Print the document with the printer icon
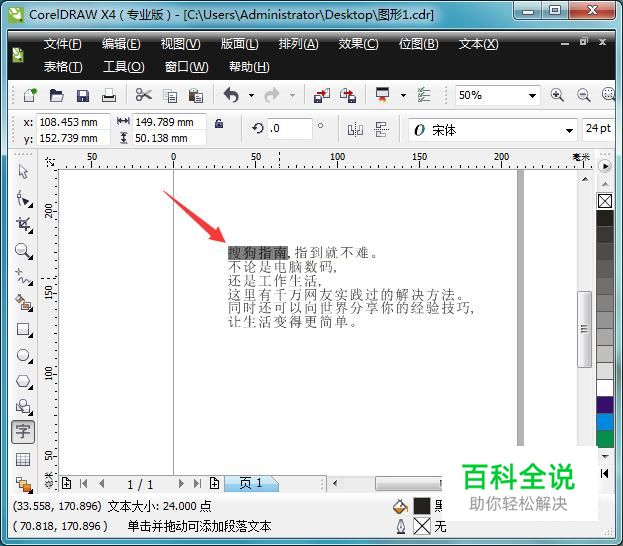The image size is (623, 546). pos(108,95)
